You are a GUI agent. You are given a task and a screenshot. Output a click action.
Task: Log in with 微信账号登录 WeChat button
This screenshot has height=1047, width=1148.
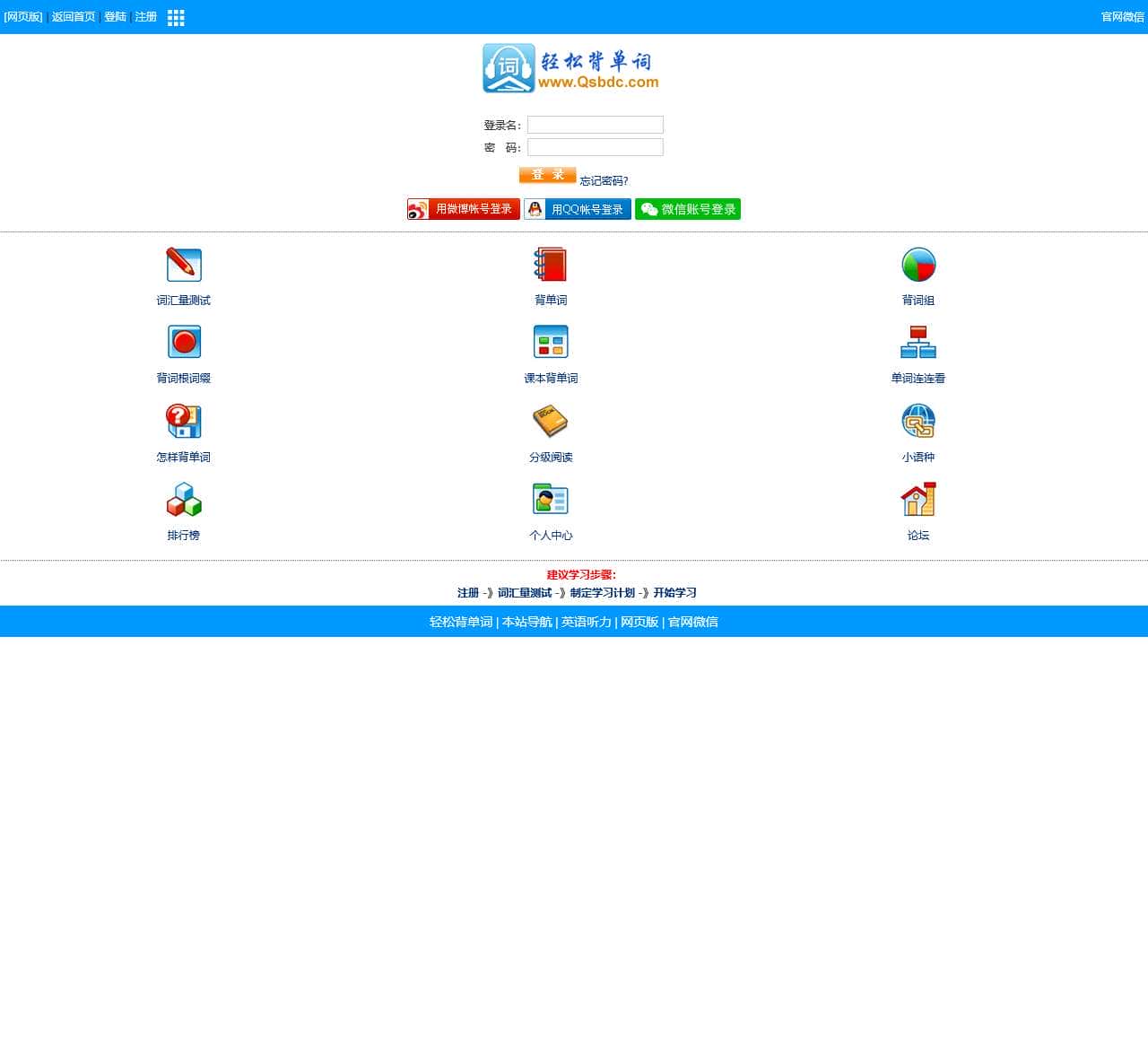688,208
